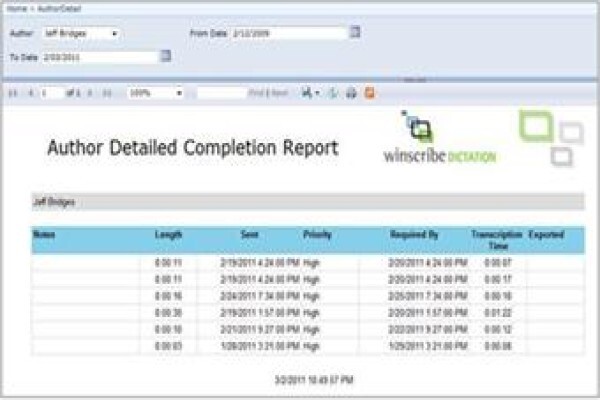
Task: Click the Length value in the 1:57 PM row
Action: [x=168, y=313]
